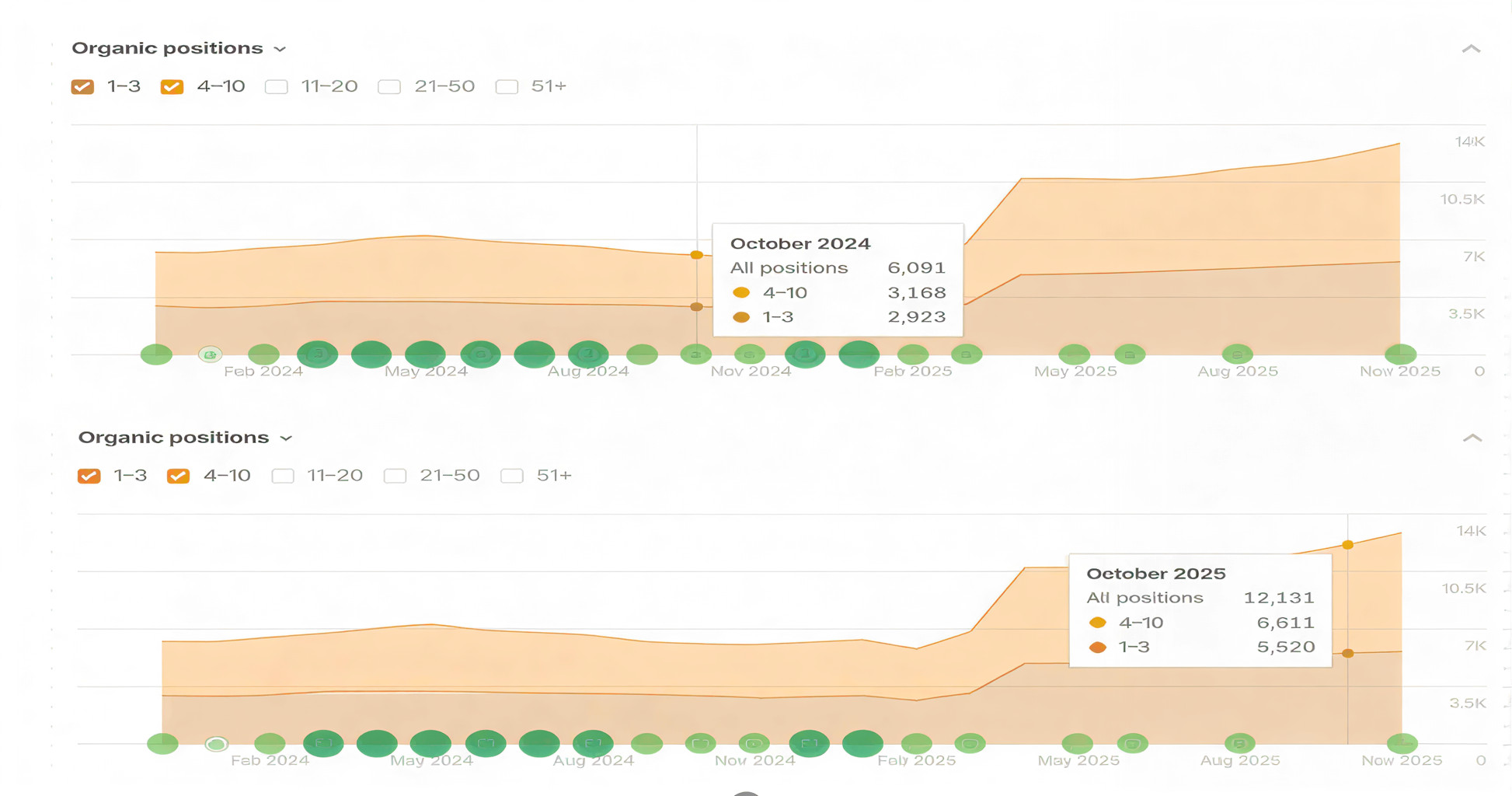Collapse the top chart using the chevron
This screenshot has height=796, width=1512.
coord(1471,49)
